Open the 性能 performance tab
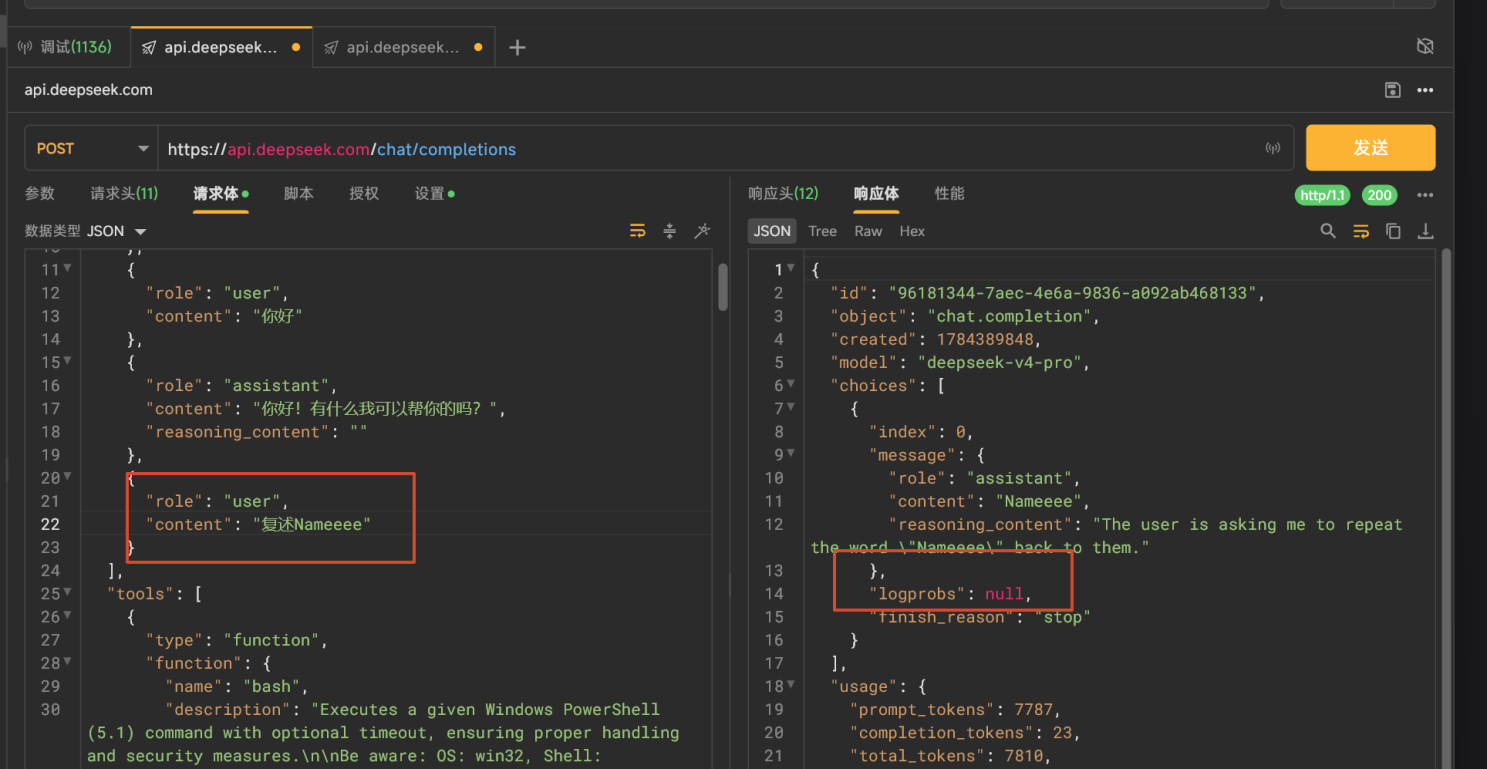Viewport: 1487px width, 769px height. pyautogui.click(x=949, y=193)
